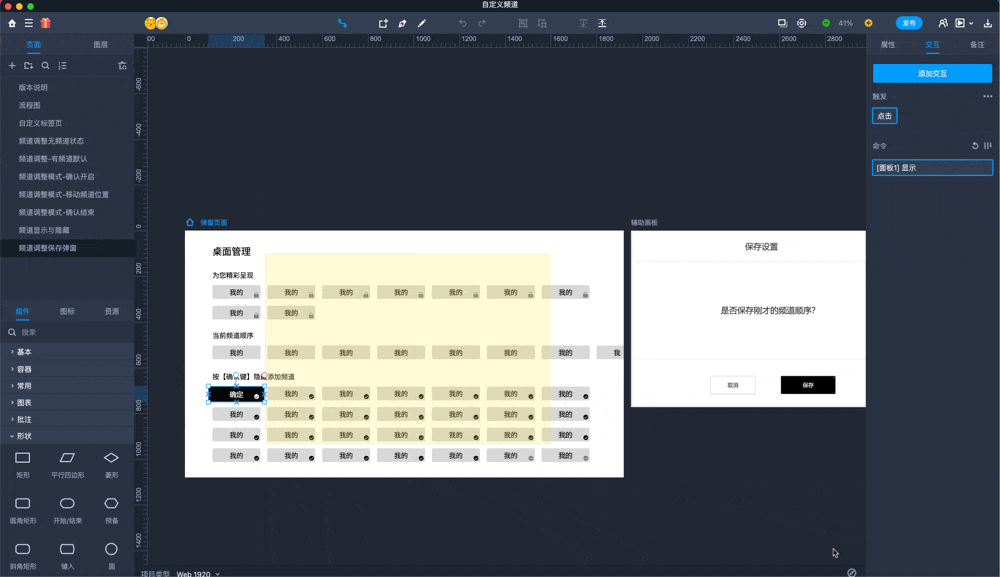This screenshot has width=1000, height=577.
Task: Open the page recycle bin icon
Action: pyautogui.click(x=122, y=66)
